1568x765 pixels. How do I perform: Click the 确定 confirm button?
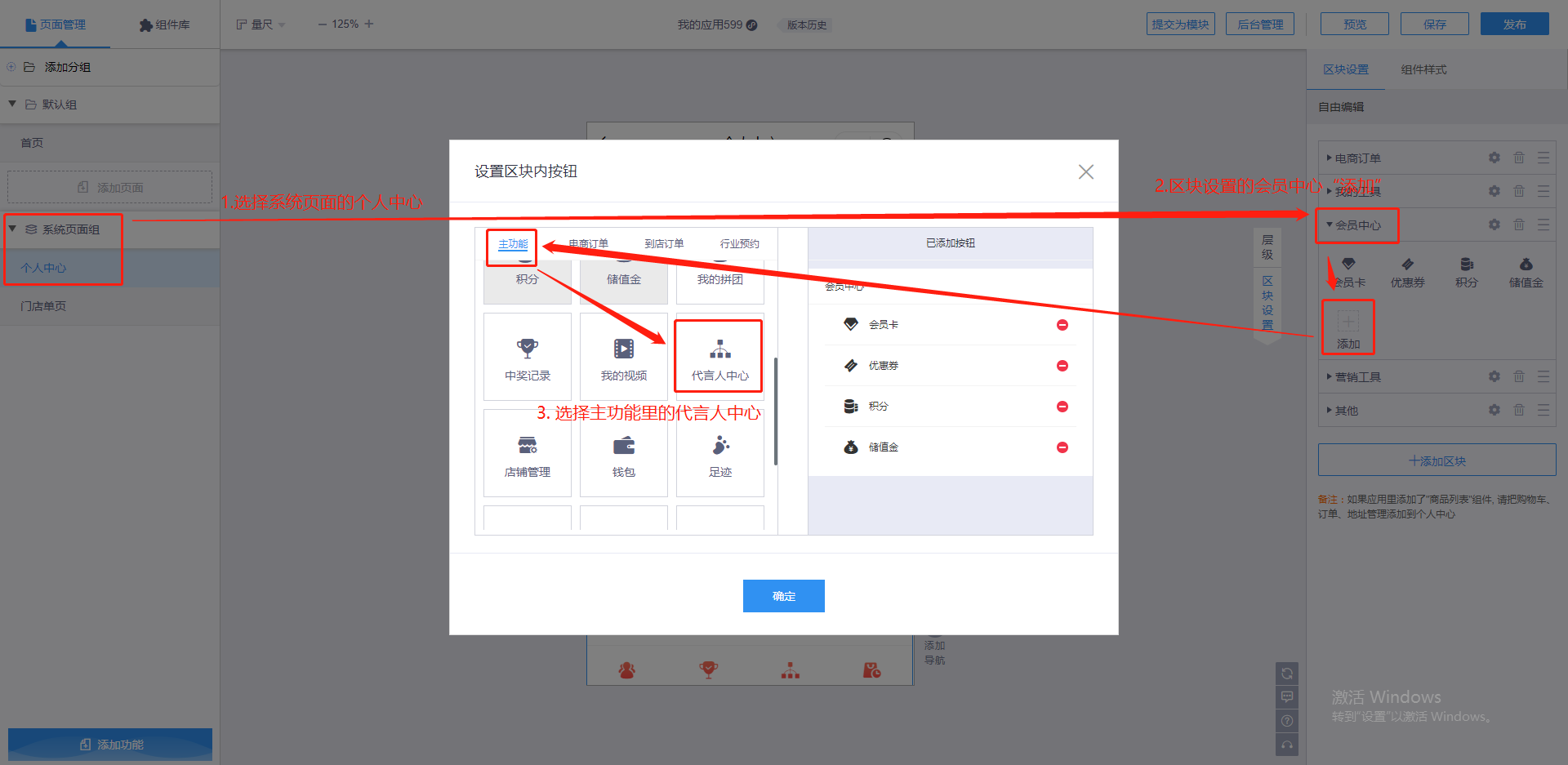tap(783, 596)
